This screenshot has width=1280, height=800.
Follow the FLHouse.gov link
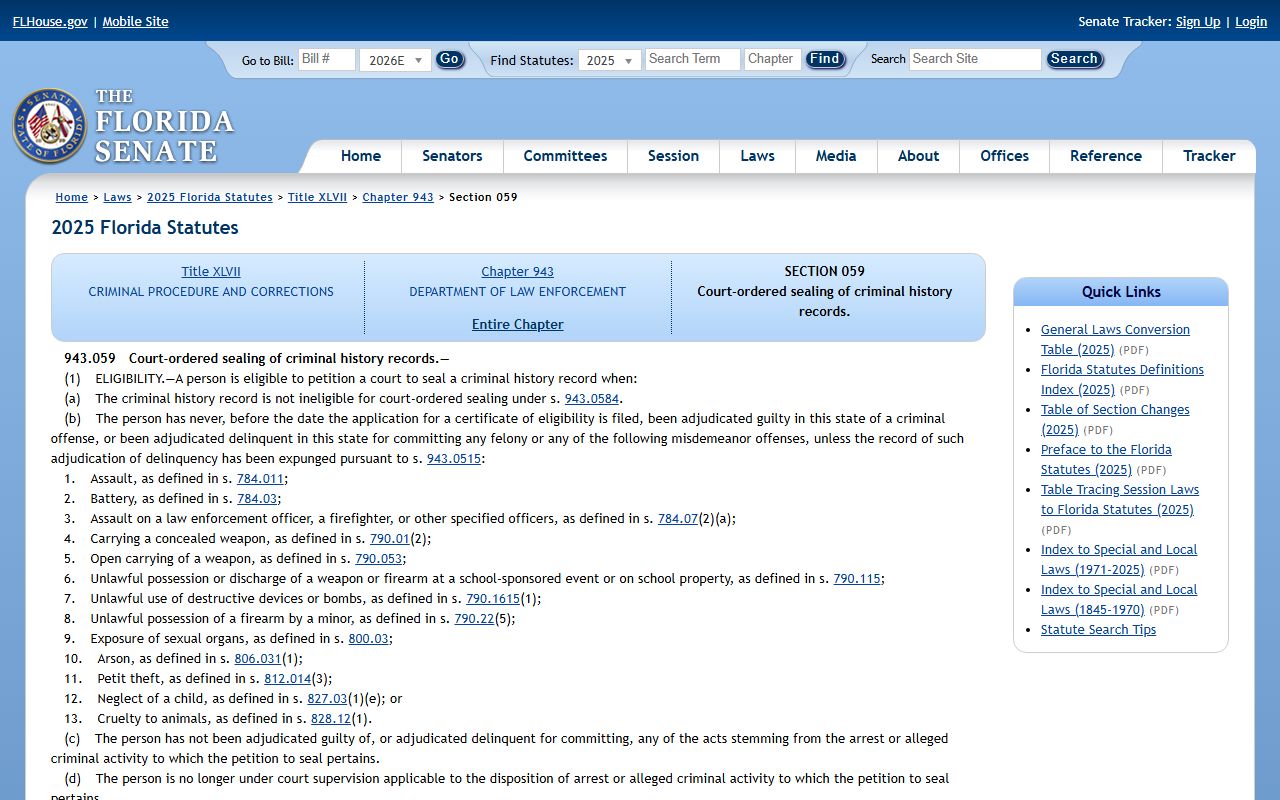click(50, 21)
